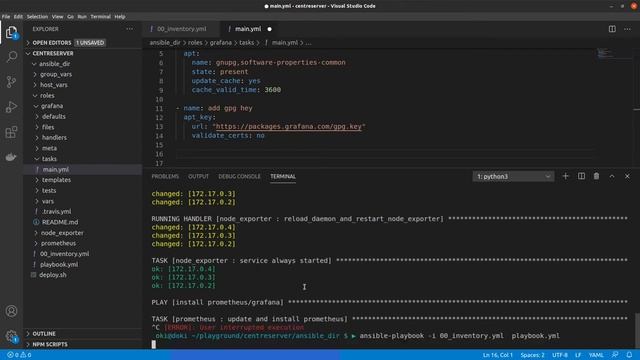
Task: Open editor More Actions menu
Action: [x=627, y=29]
